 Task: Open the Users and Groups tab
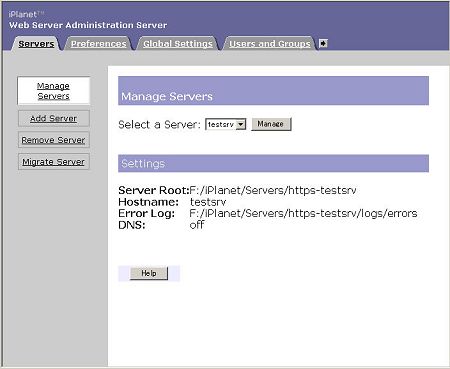(270, 44)
